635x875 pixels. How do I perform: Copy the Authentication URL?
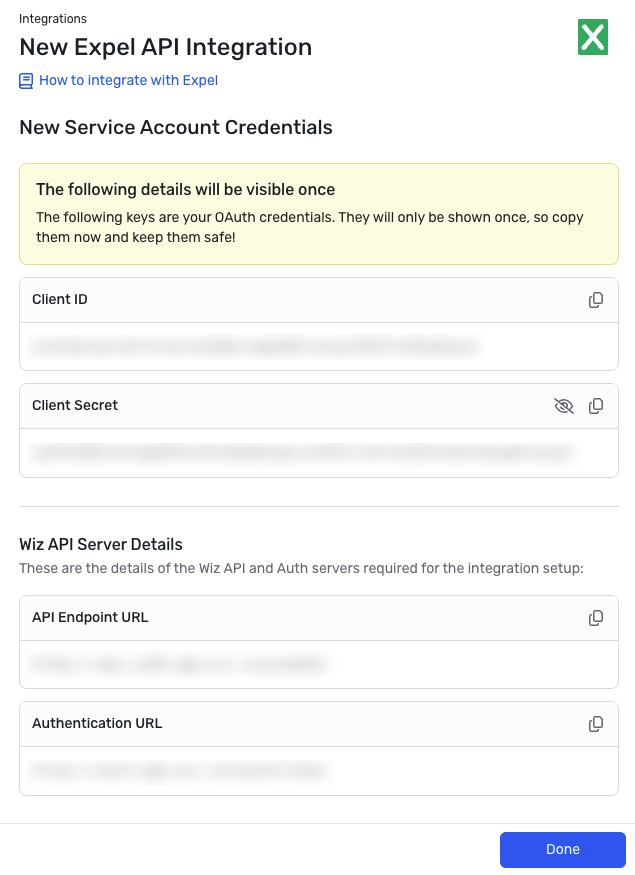click(596, 724)
